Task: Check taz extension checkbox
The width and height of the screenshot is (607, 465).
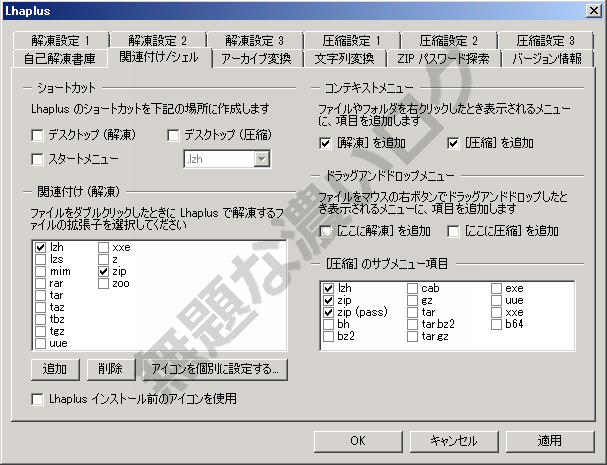Action: point(41,307)
